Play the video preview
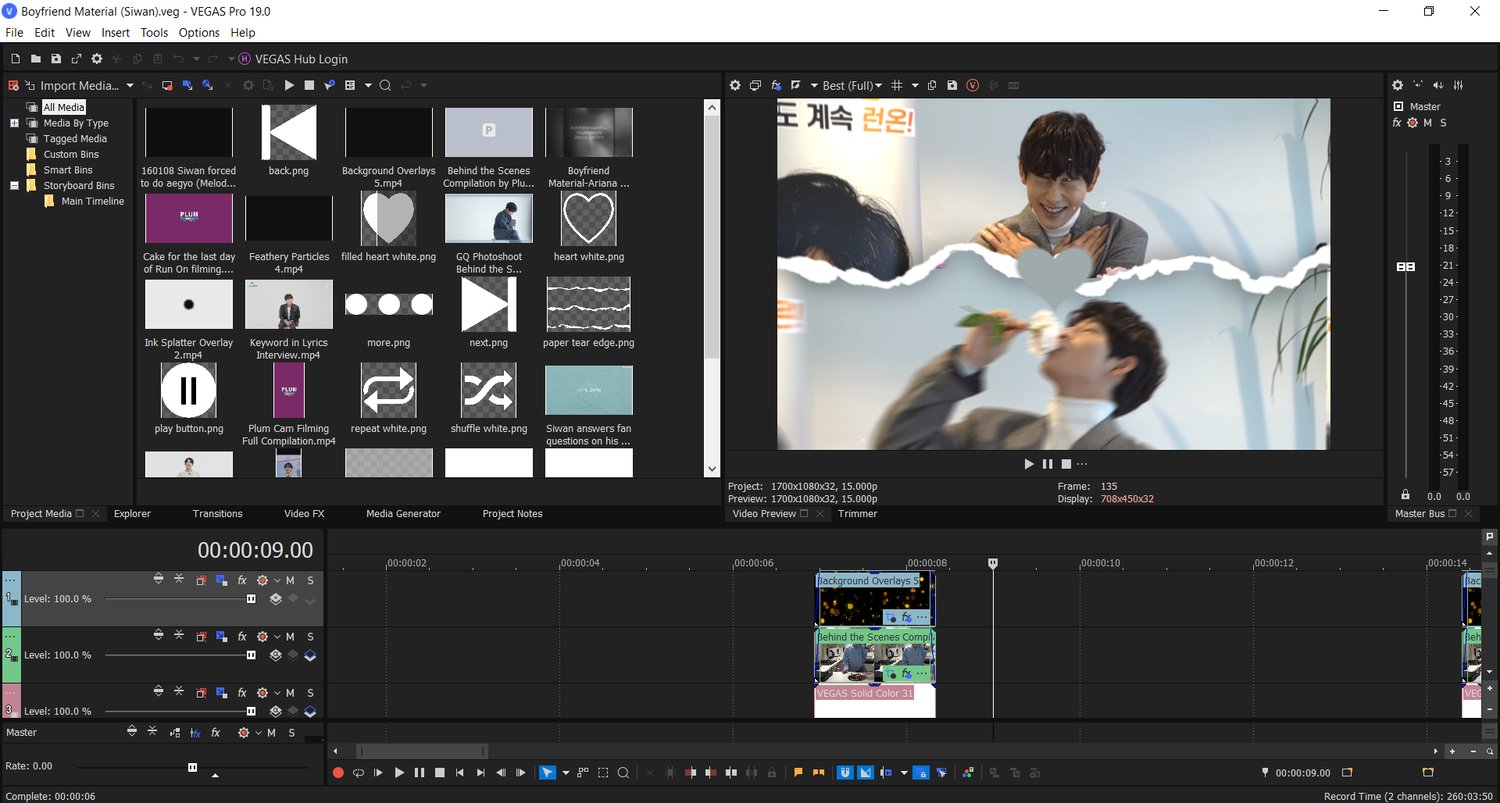The height and width of the screenshot is (803, 1500). point(1029,464)
